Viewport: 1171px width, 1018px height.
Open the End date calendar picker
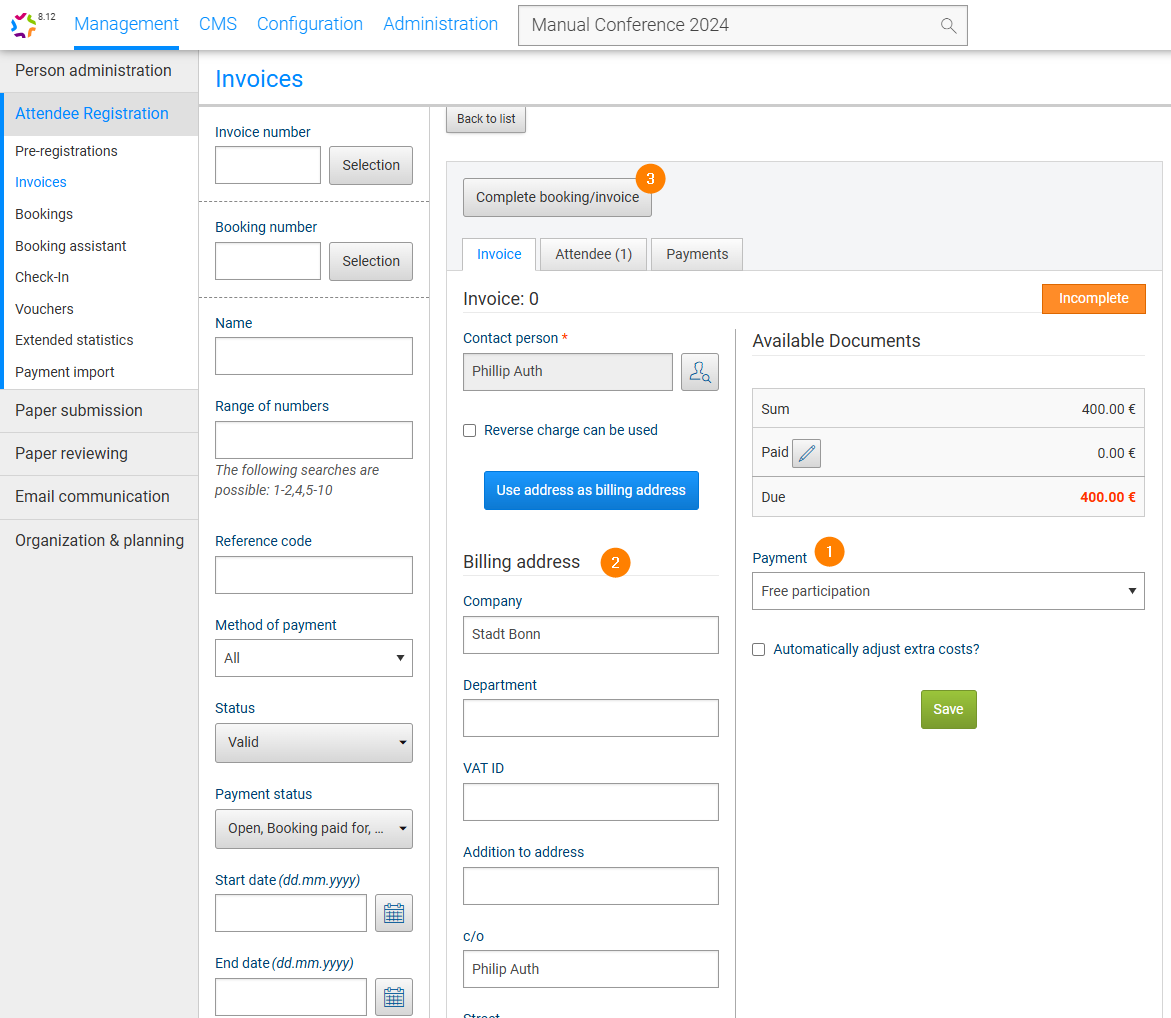[394, 997]
